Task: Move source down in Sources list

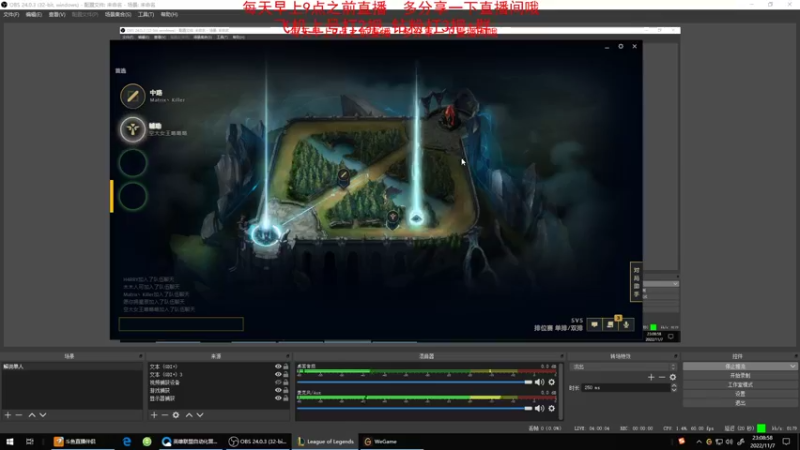Action: [200, 415]
